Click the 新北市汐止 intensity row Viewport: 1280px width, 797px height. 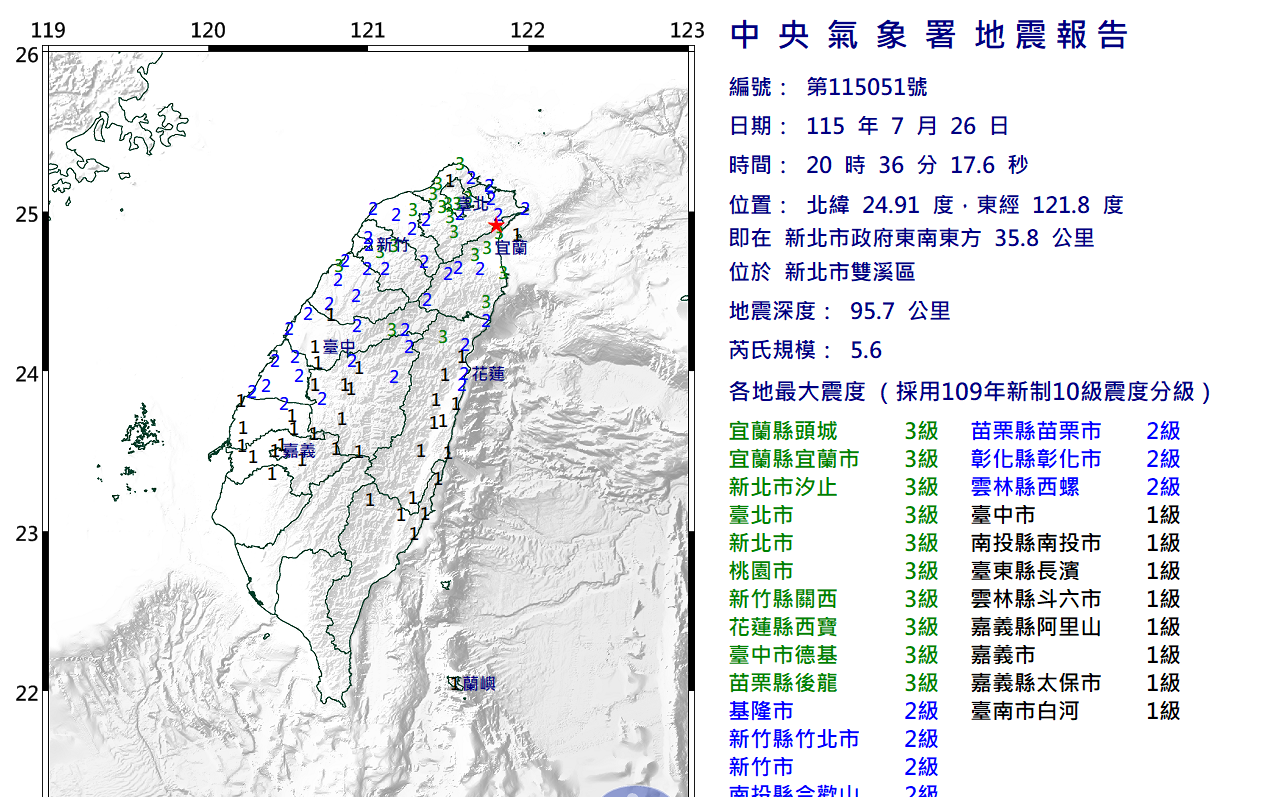tap(834, 487)
